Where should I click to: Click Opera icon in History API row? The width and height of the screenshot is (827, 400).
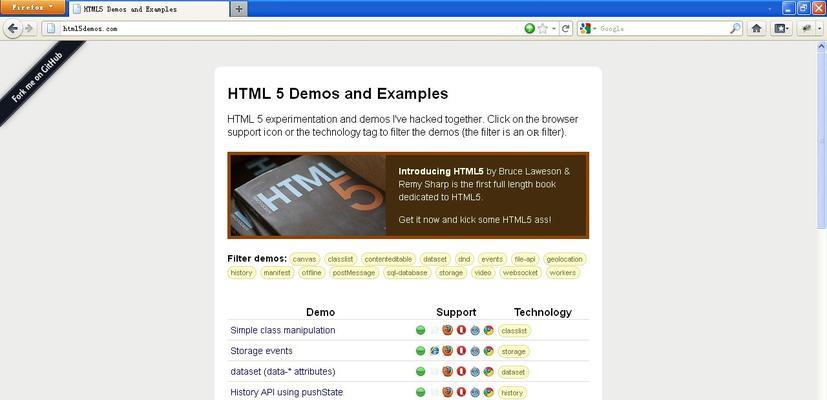pyautogui.click(x=461, y=392)
